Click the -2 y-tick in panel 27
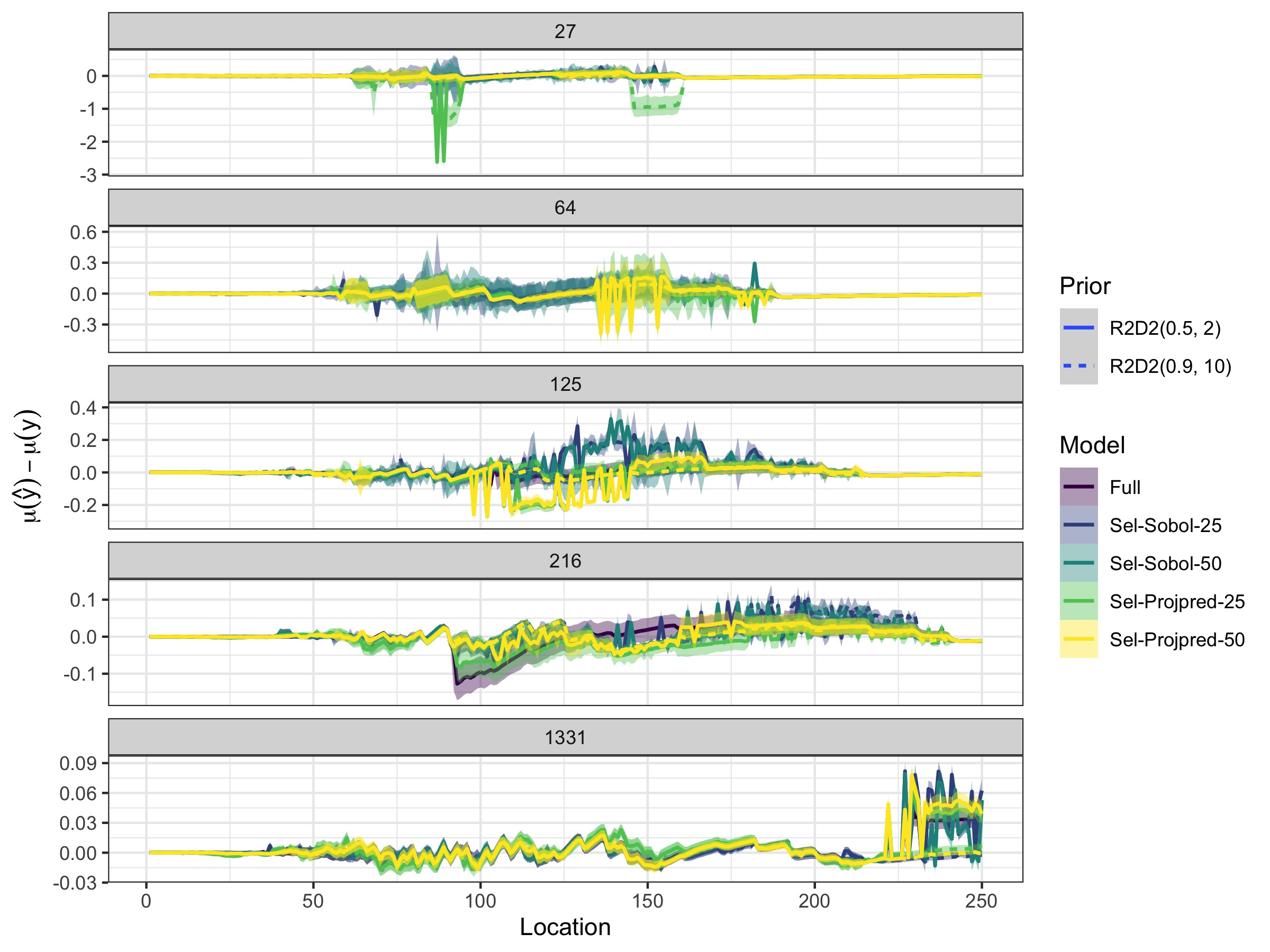Image resolution: width=1270 pixels, height=952 pixels. pos(88,142)
